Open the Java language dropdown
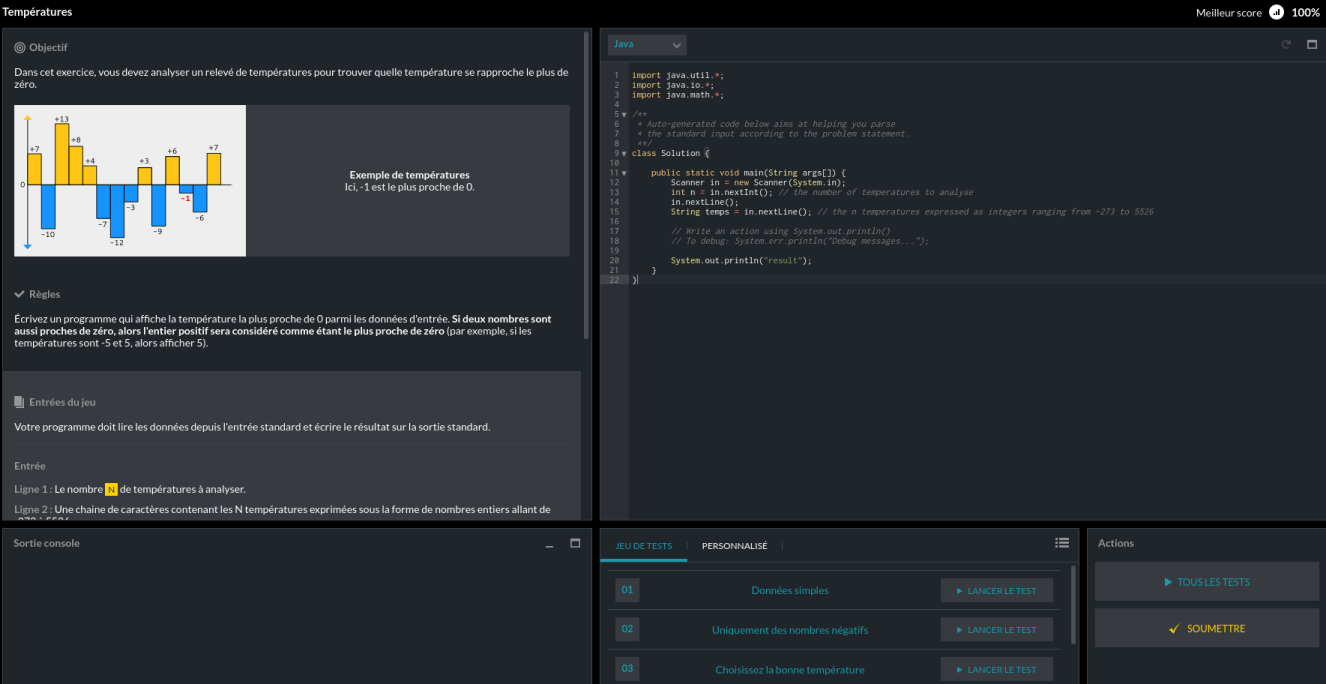Viewport: 1326px width, 684px height. point(646,44)
